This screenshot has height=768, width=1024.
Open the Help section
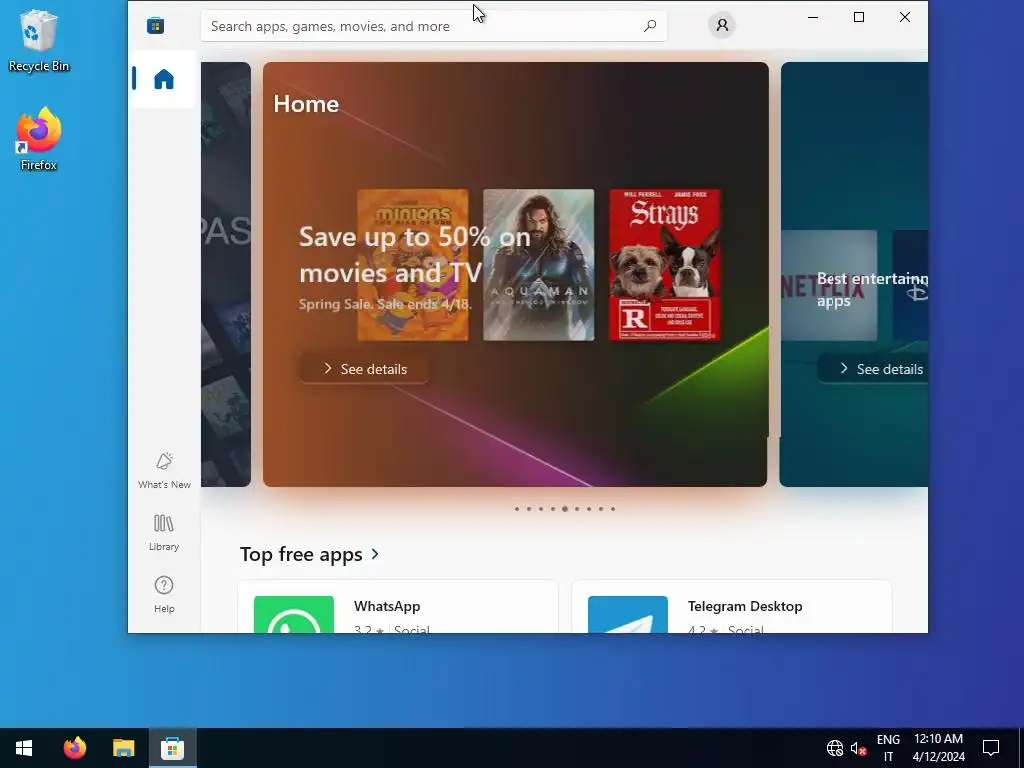(164, 594)
